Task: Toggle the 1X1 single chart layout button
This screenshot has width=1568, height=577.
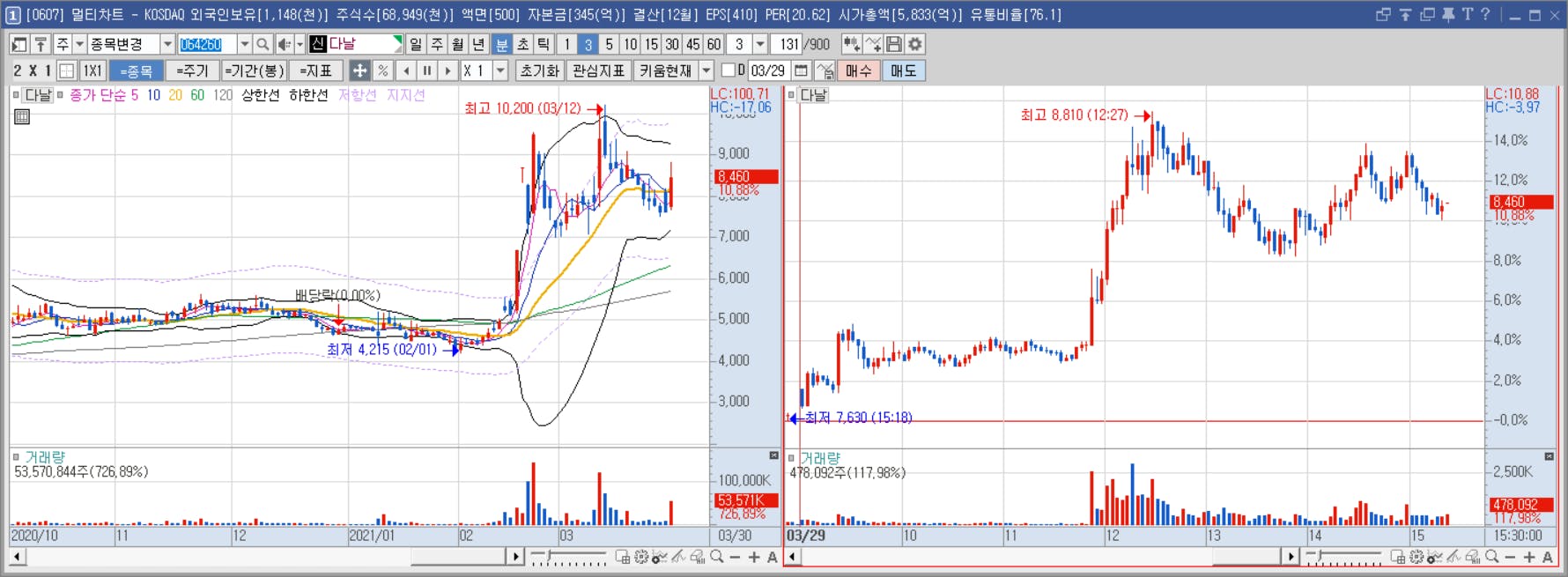Action: [92, 70]
